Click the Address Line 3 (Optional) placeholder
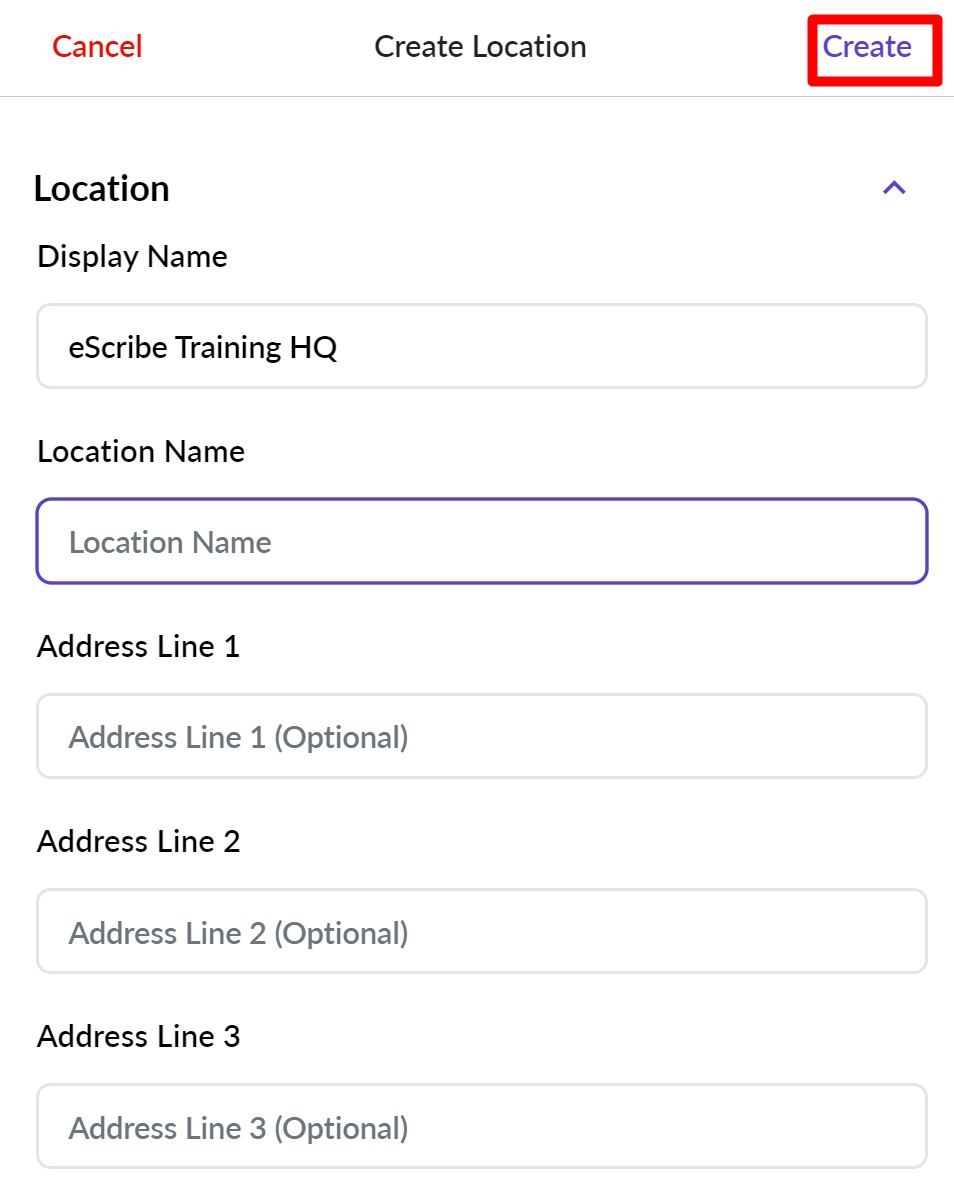 tap(238, 1128)
